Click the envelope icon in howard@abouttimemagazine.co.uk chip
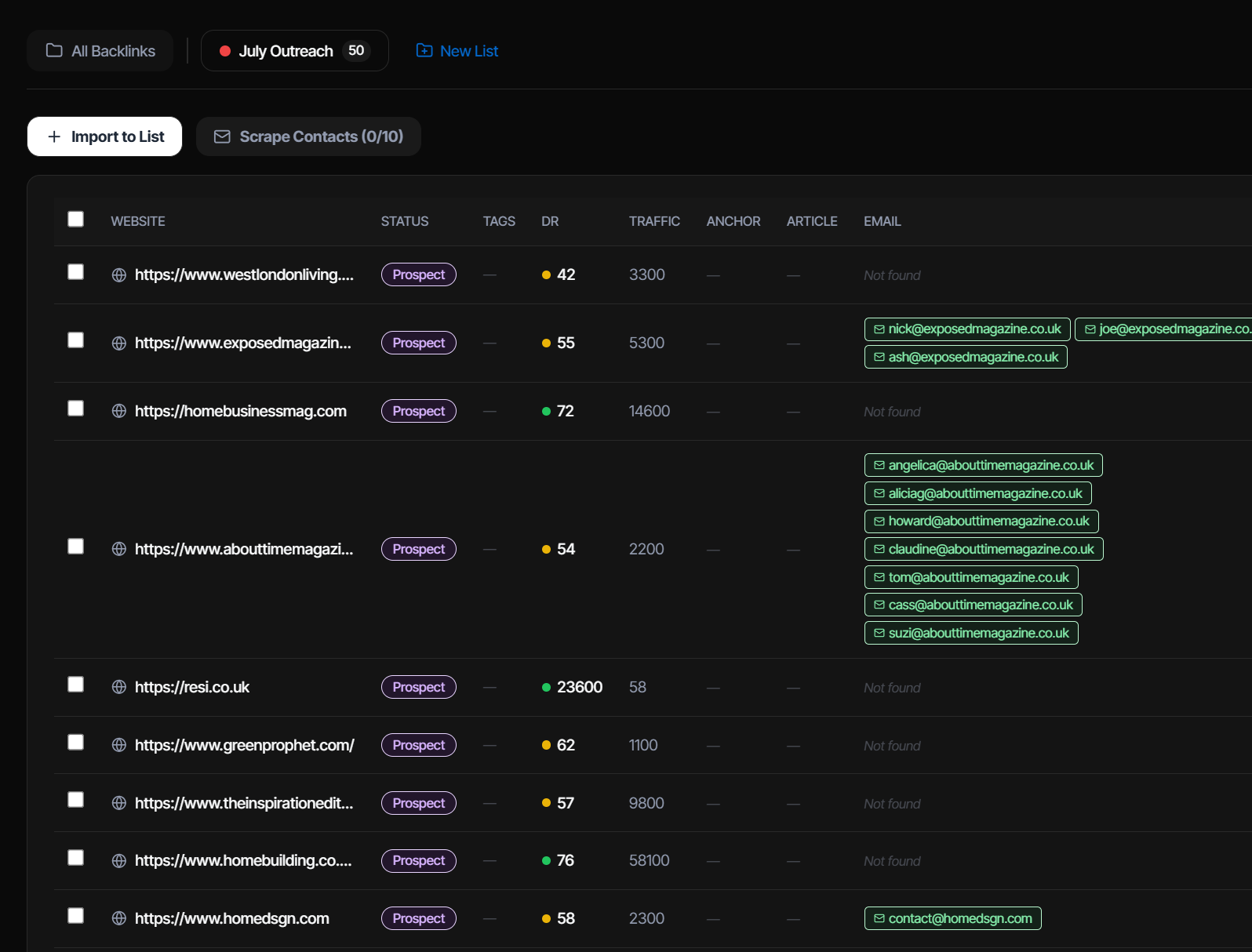Image resolution: width=1252 pixels, height=952 pixels. coord(879,521)
